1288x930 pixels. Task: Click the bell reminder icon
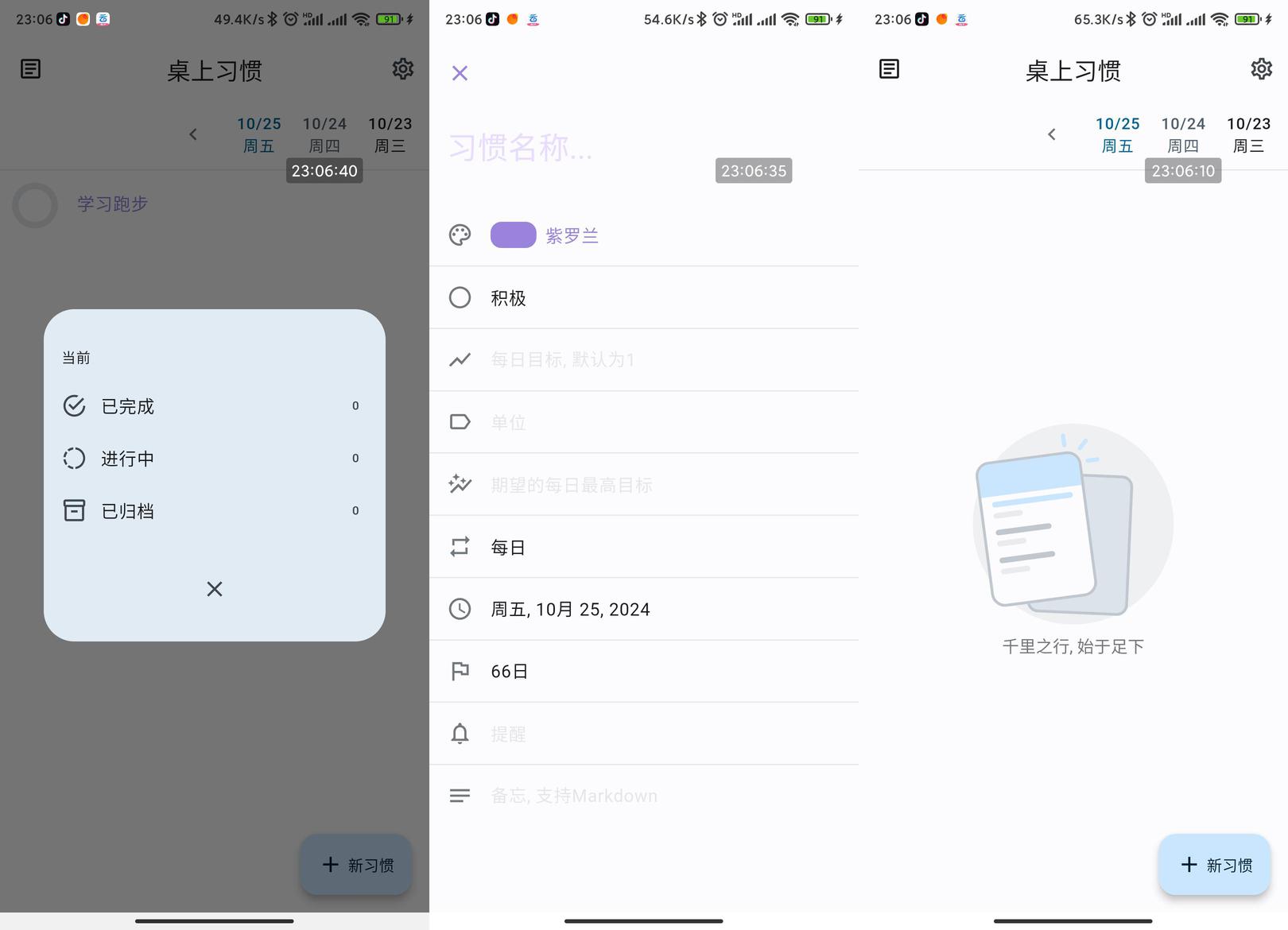[x=460, y=734]
